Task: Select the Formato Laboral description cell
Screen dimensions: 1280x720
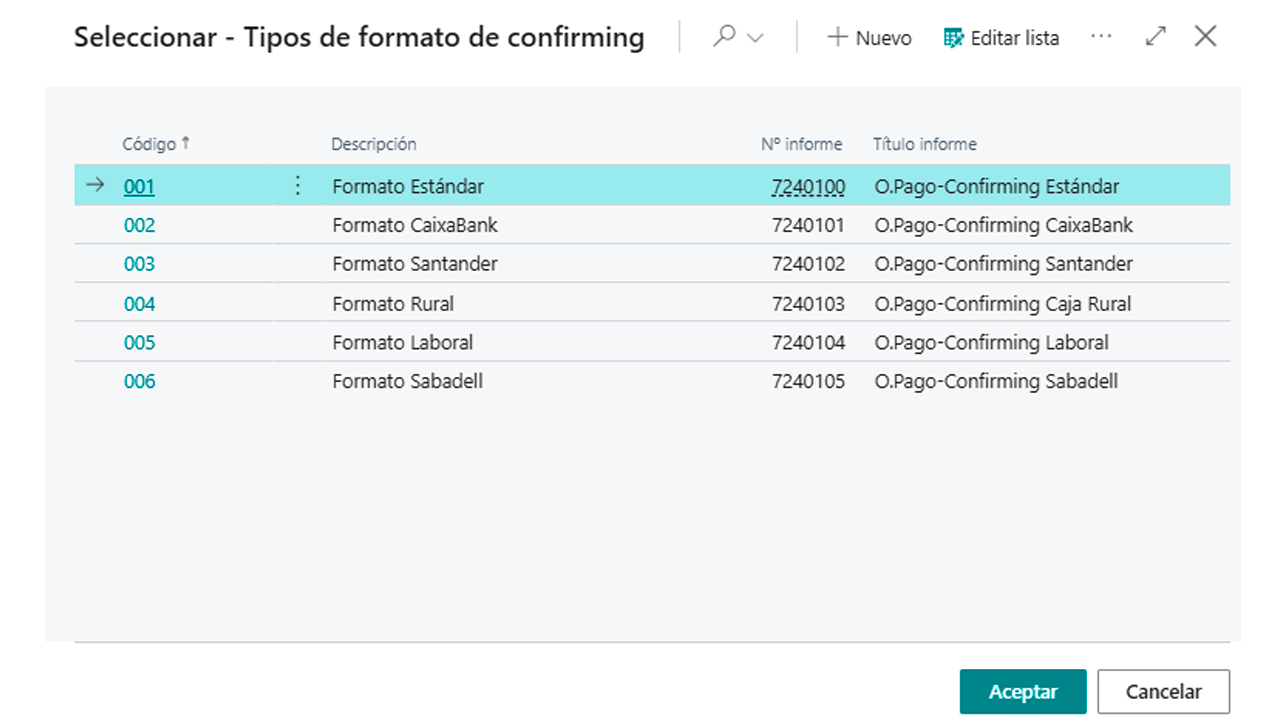Action: coord(402,343)
